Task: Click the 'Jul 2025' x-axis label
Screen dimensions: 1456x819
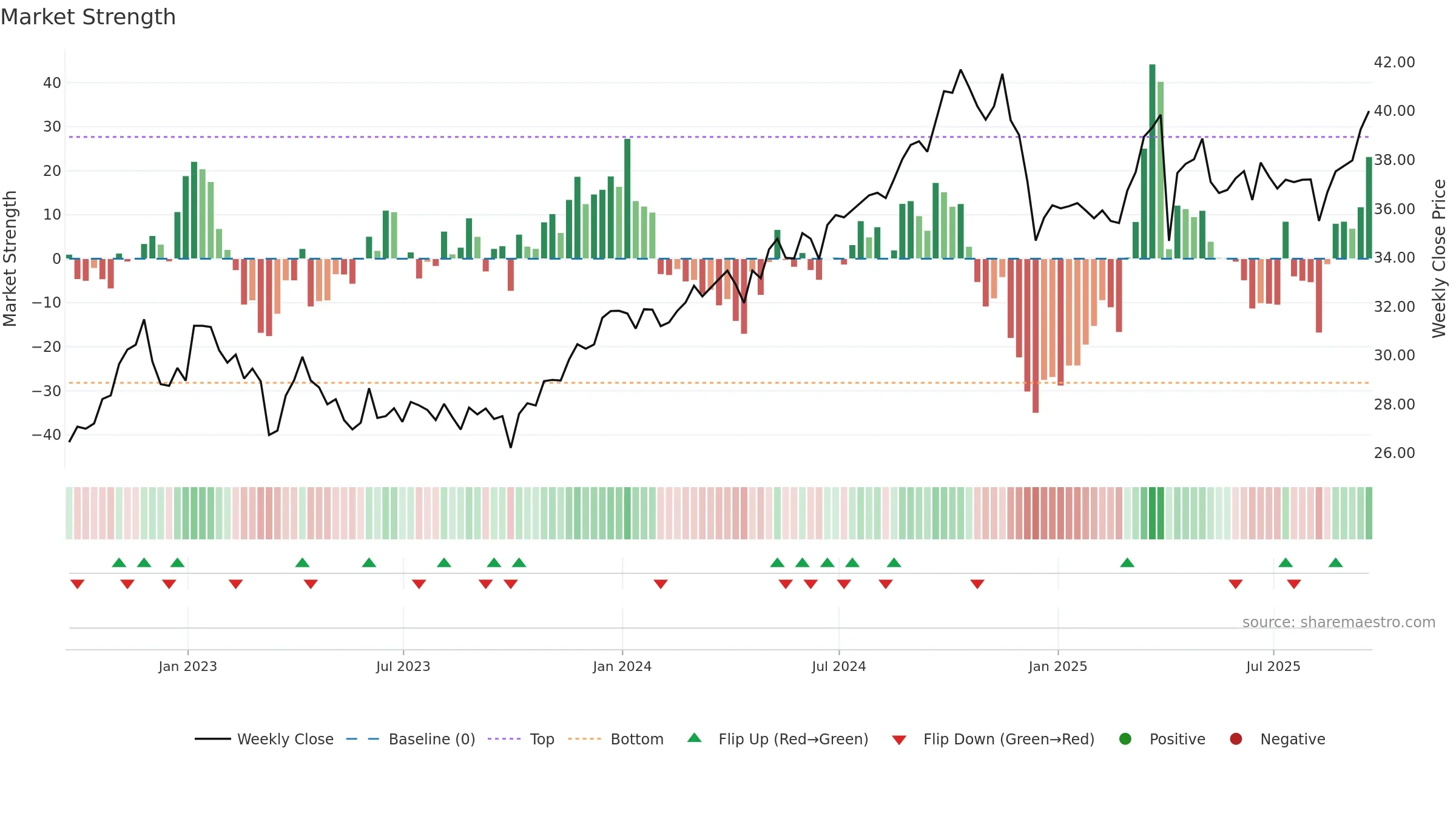Action: pos(1273,666)
